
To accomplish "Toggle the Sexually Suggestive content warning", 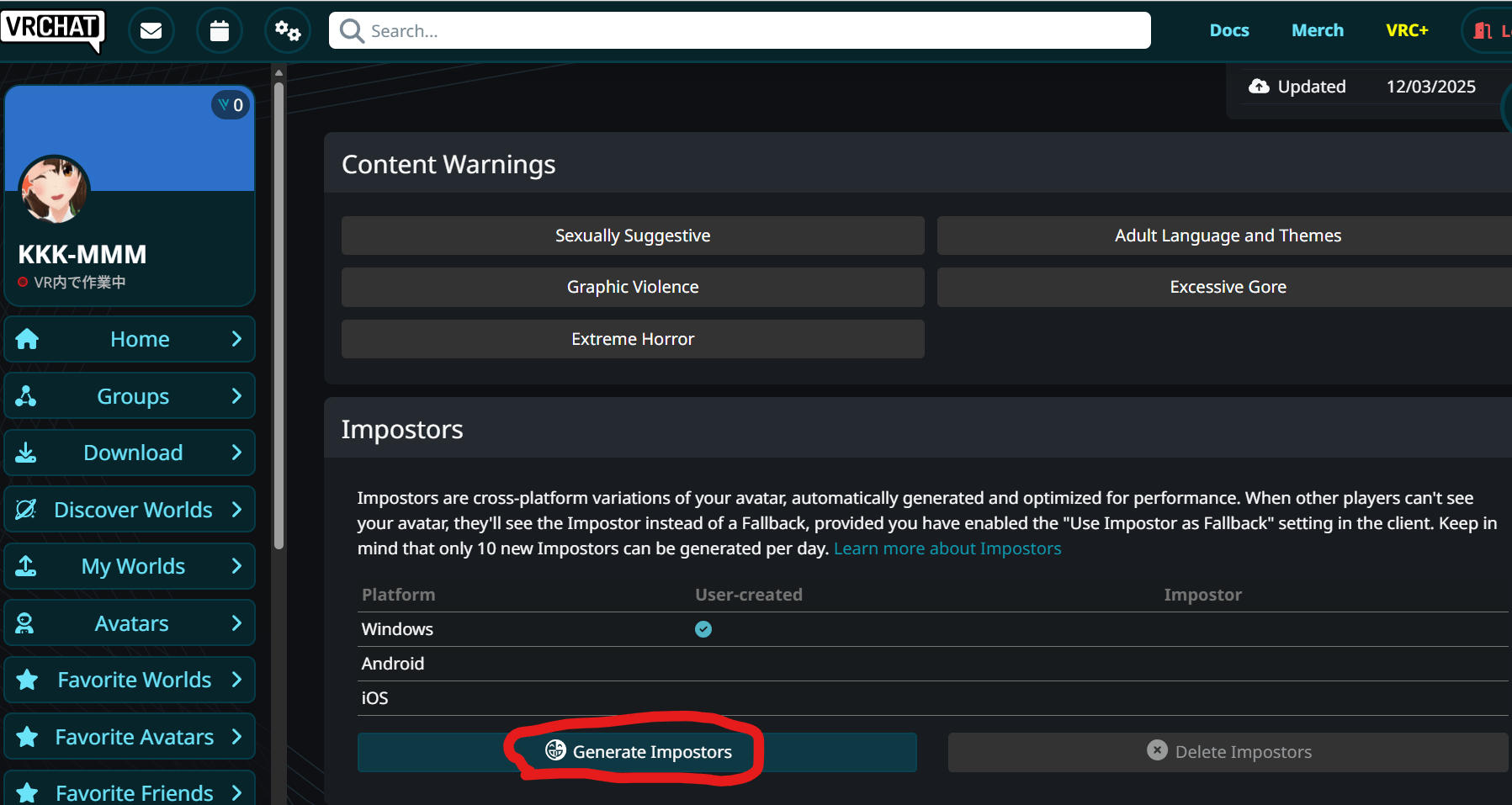I will pos(633,236).
